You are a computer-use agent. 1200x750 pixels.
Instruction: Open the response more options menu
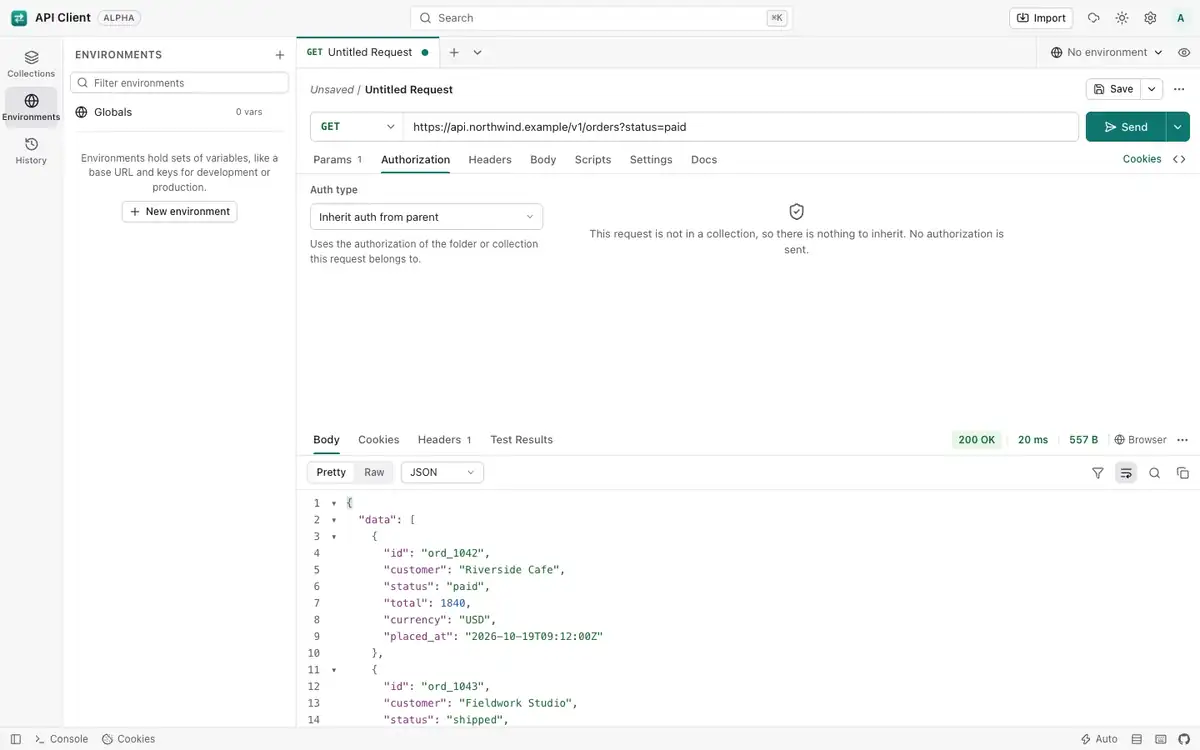[x=1182, y=440]
